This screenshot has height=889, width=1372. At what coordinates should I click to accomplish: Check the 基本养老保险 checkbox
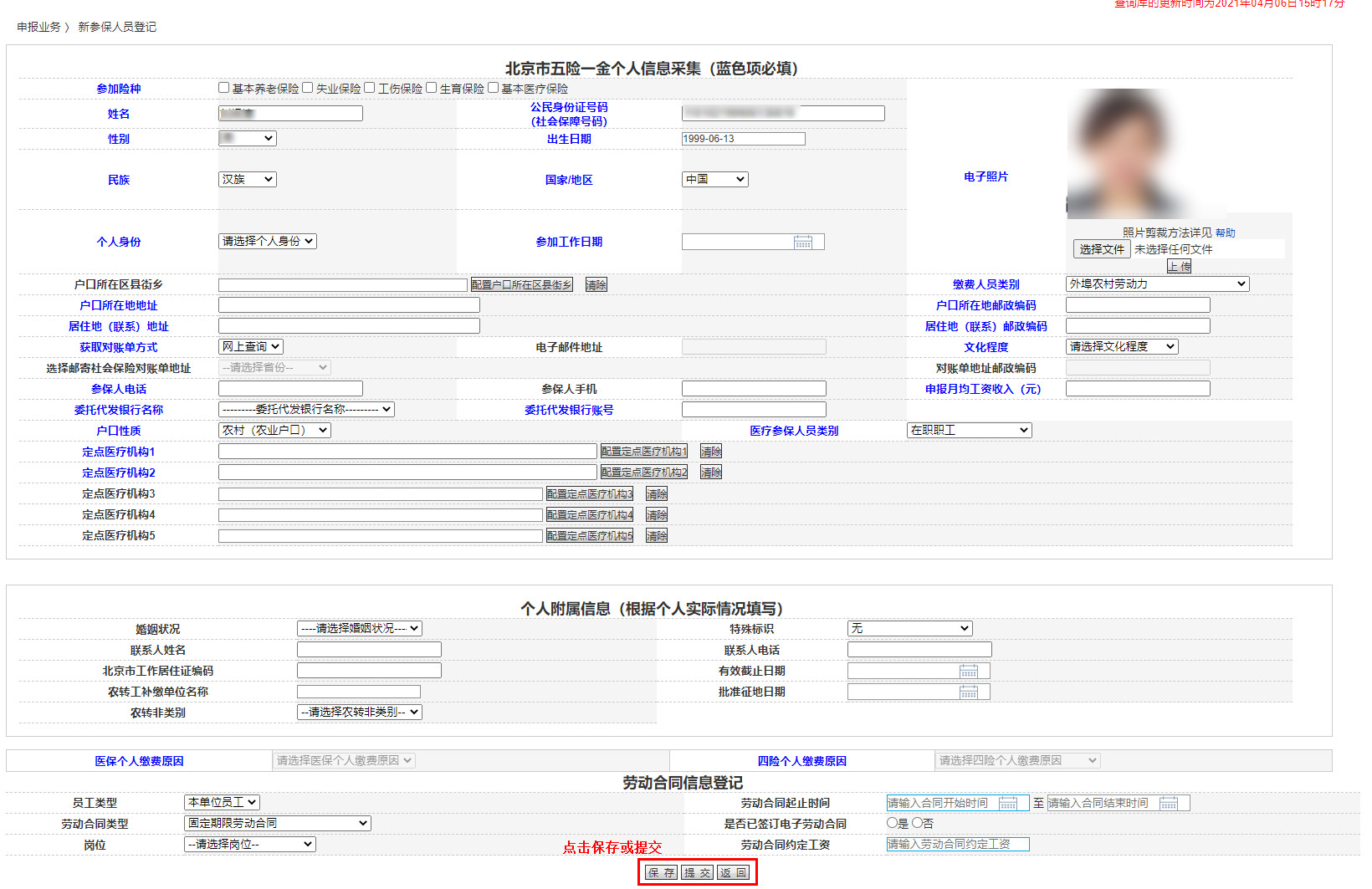tap(223, 87)
